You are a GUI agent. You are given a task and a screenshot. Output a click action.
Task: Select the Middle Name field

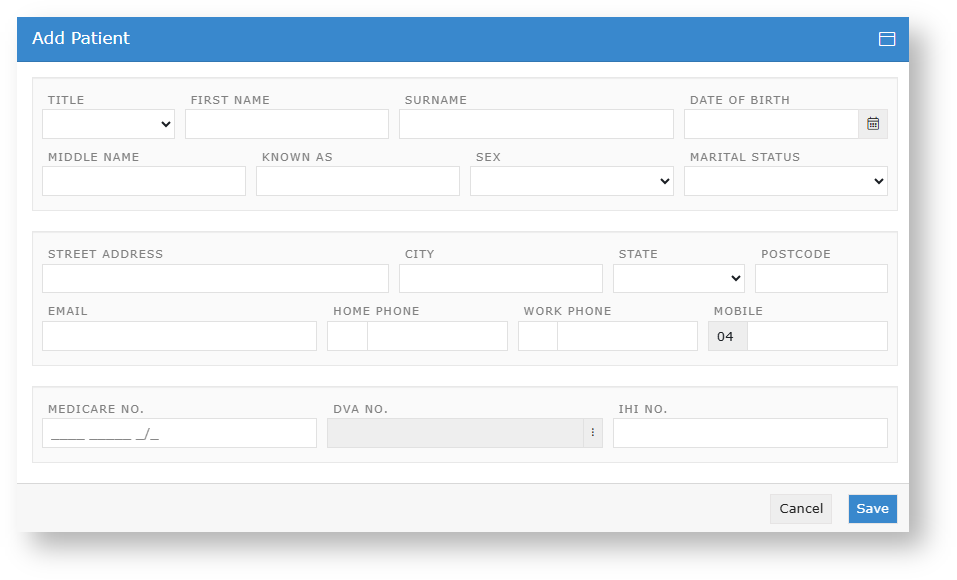coord(144,181)
